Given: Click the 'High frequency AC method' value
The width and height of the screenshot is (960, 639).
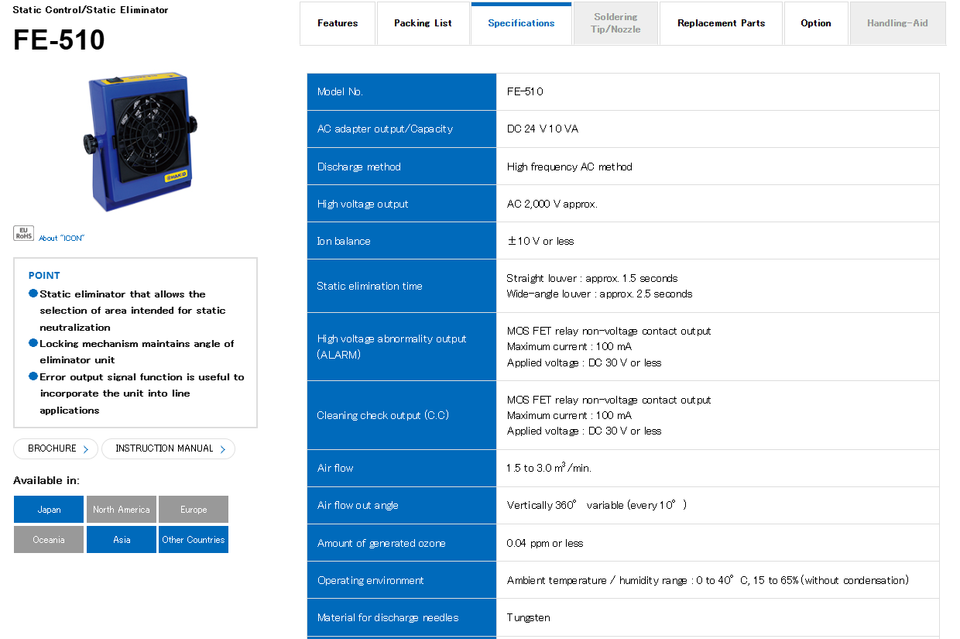Looking at the screenshot, I should point(569,166).
